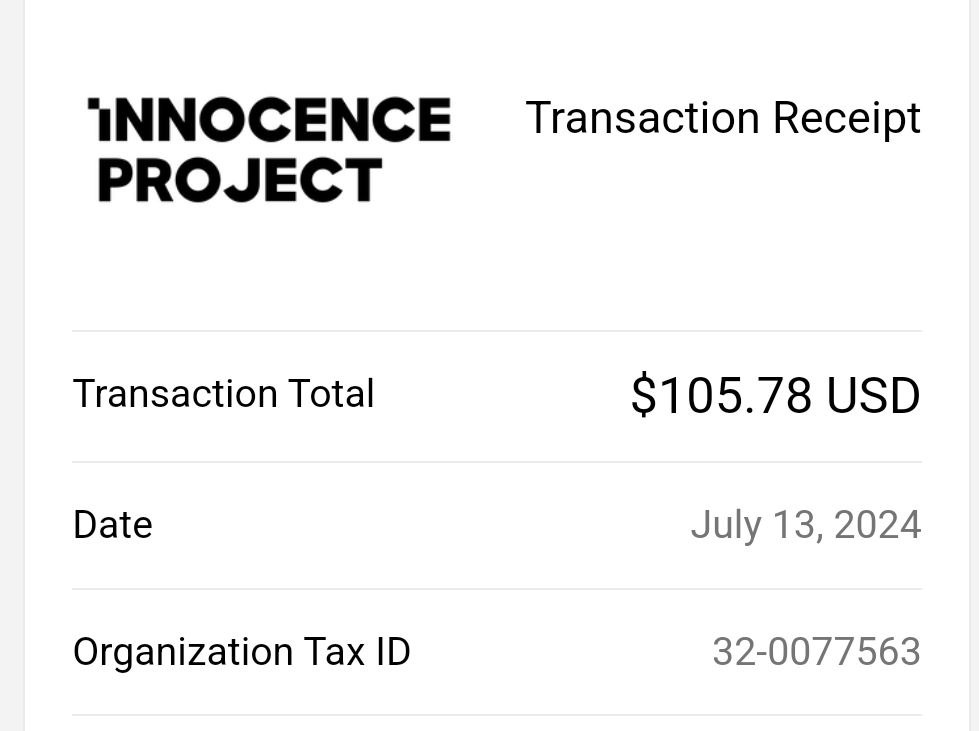Click the divider line above Organization Tax ID

point(497,589)
